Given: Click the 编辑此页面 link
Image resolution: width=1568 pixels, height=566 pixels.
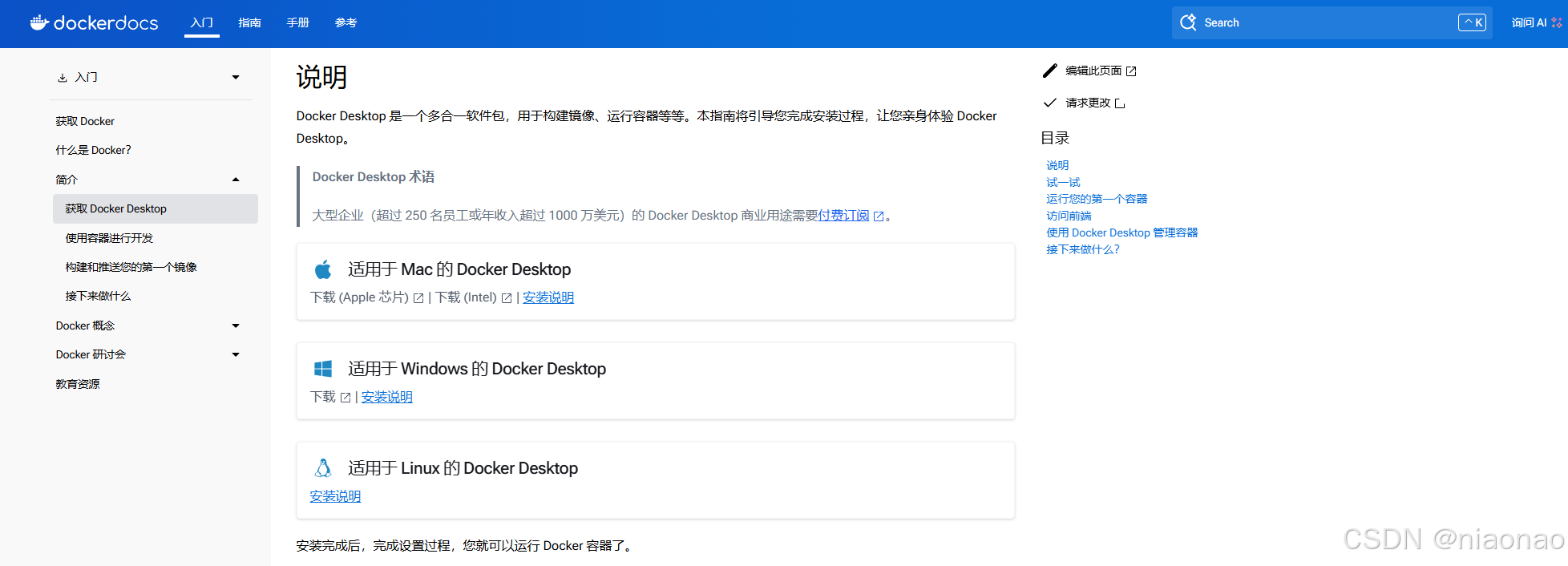Looking at the screenshot, I should coord(1093,71).
